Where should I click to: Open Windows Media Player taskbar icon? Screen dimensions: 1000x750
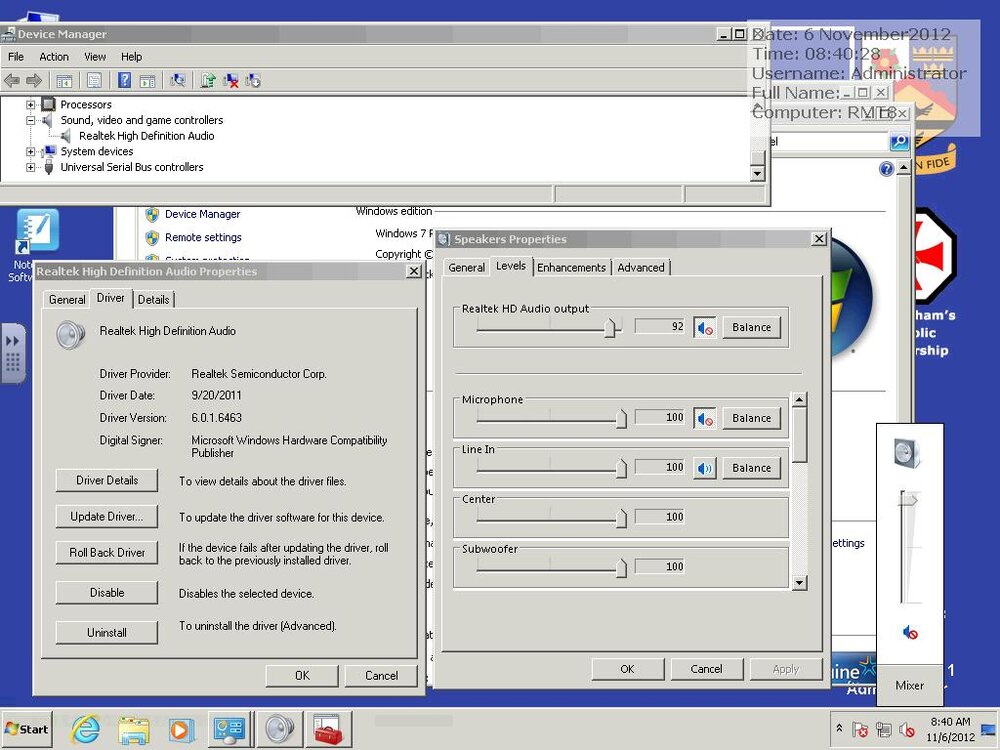[x=181, y=730]
